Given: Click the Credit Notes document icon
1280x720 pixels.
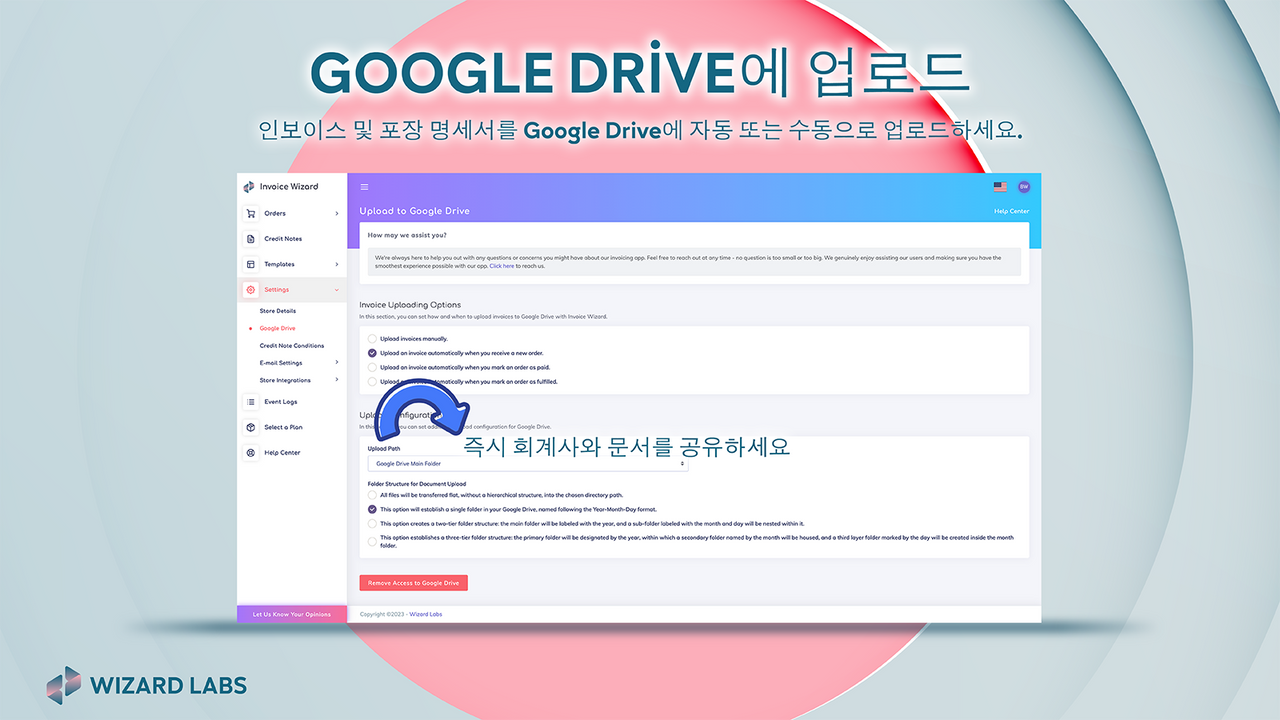Looking at the screenshot, I should 250,239.
